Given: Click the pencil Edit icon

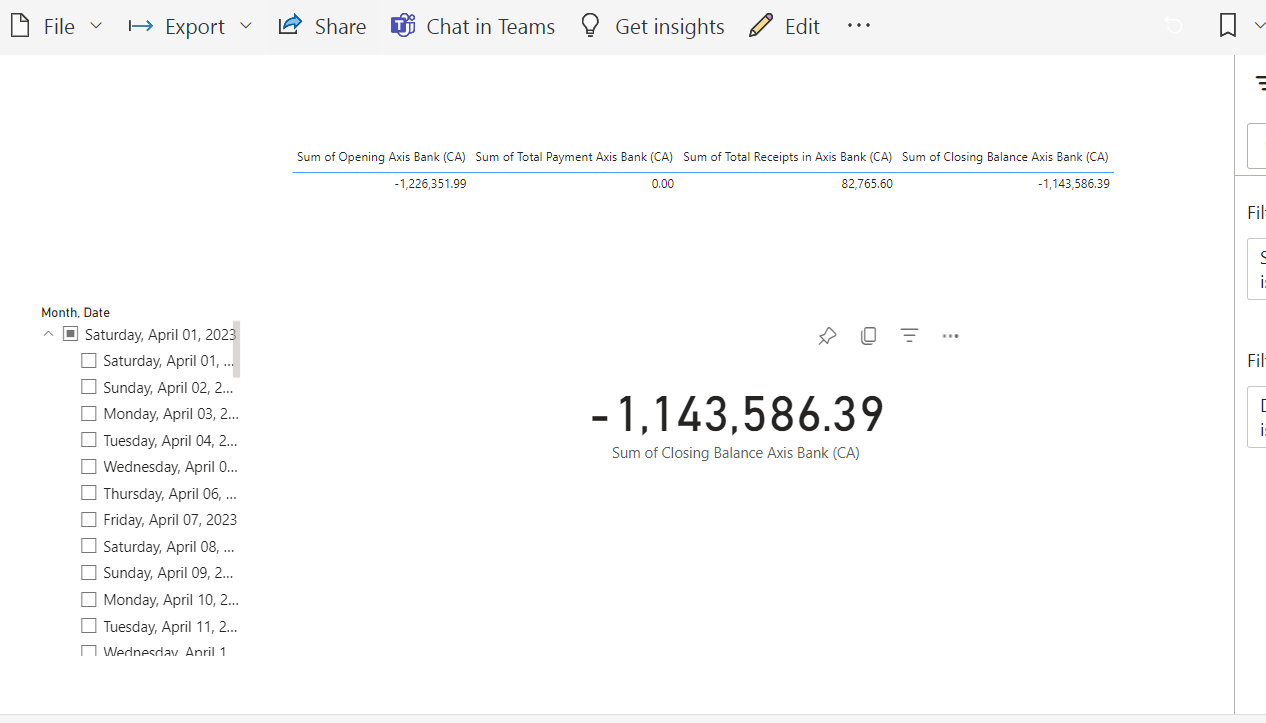Looking at the screenshot, I should click(761, 26).
